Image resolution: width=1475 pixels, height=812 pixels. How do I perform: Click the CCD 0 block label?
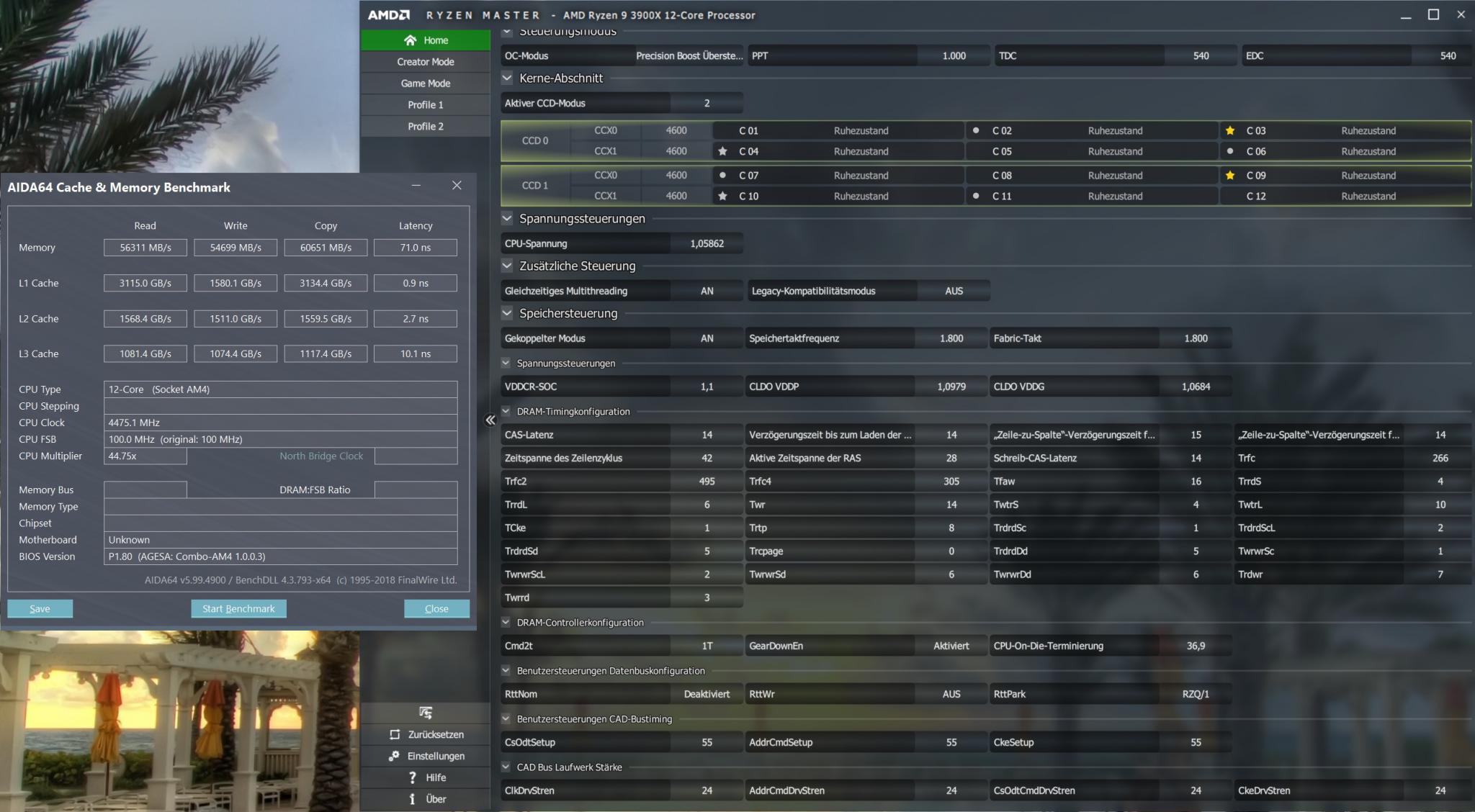tap(535, 141)
